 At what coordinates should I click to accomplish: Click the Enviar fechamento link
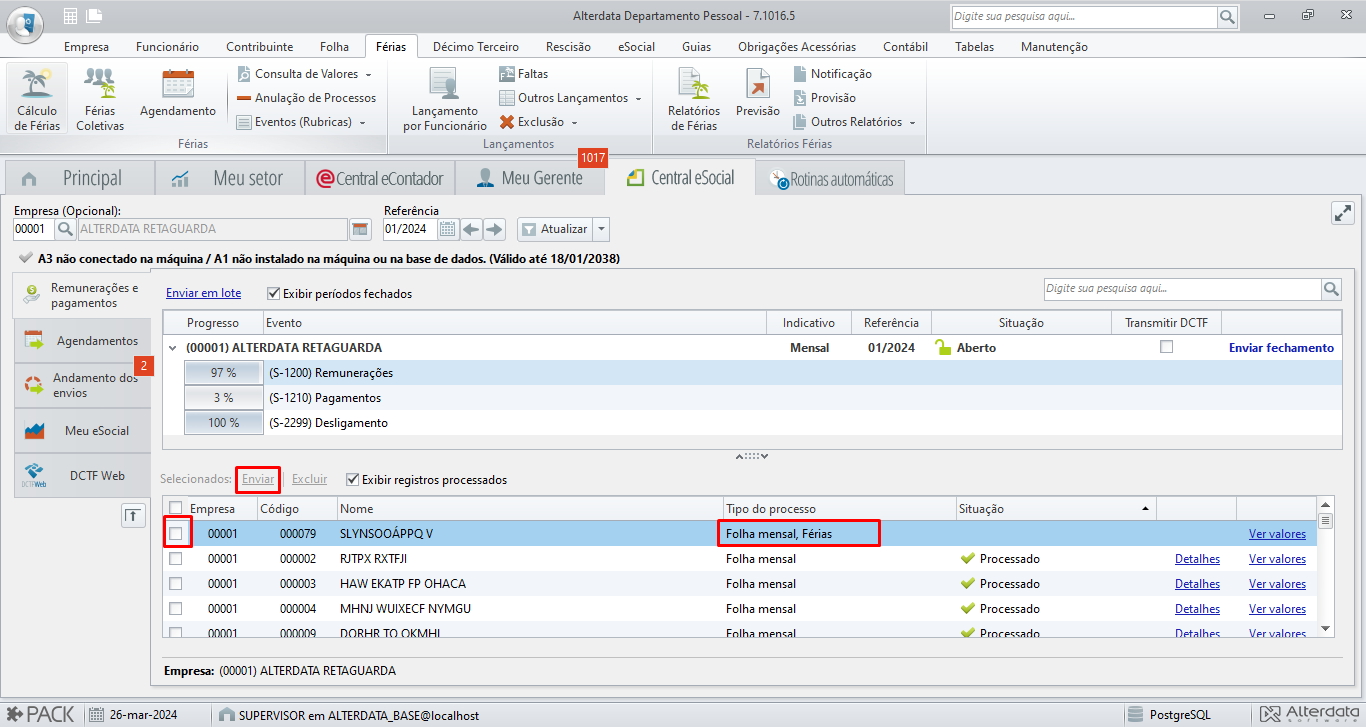pyautogui.click(x=1281, y=348)
